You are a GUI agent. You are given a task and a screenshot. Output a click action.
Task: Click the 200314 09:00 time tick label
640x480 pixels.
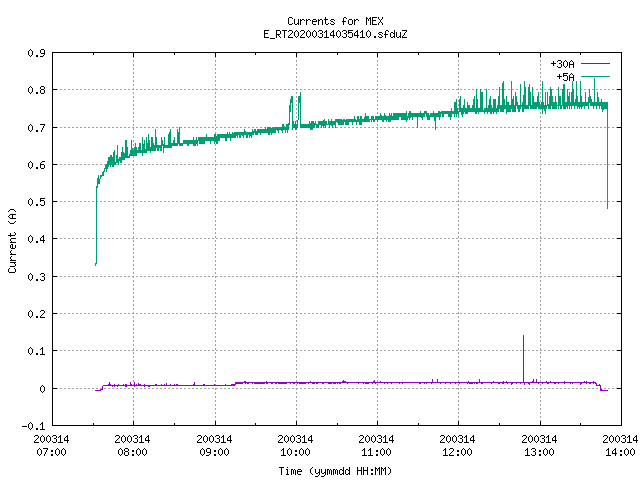[x=214, y=445]
